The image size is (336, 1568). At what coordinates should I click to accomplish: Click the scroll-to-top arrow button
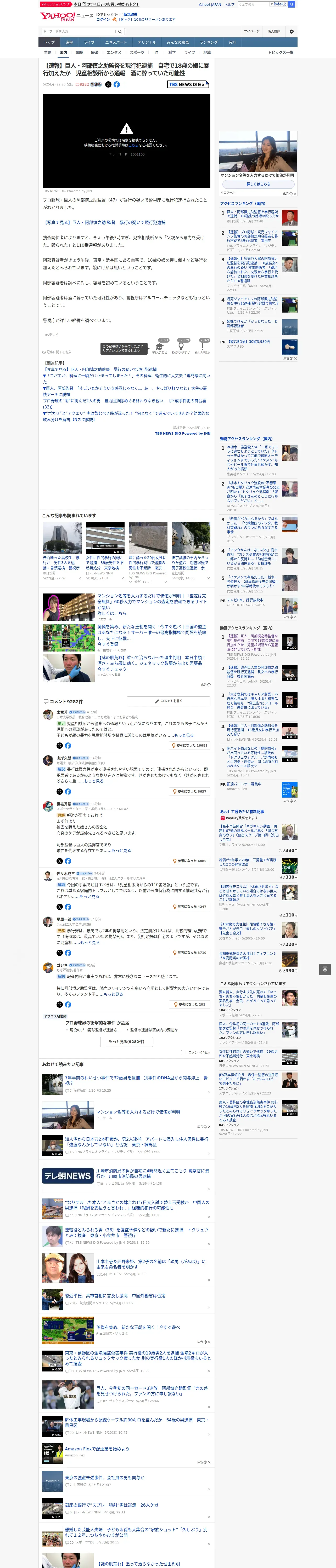pos(325,969)
